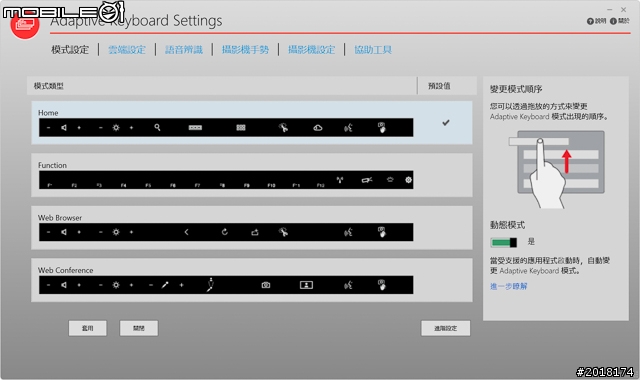This screenshot has height=380, width=640.
Task: Click the 套用 (Apply) button
Action: point(88,328)
